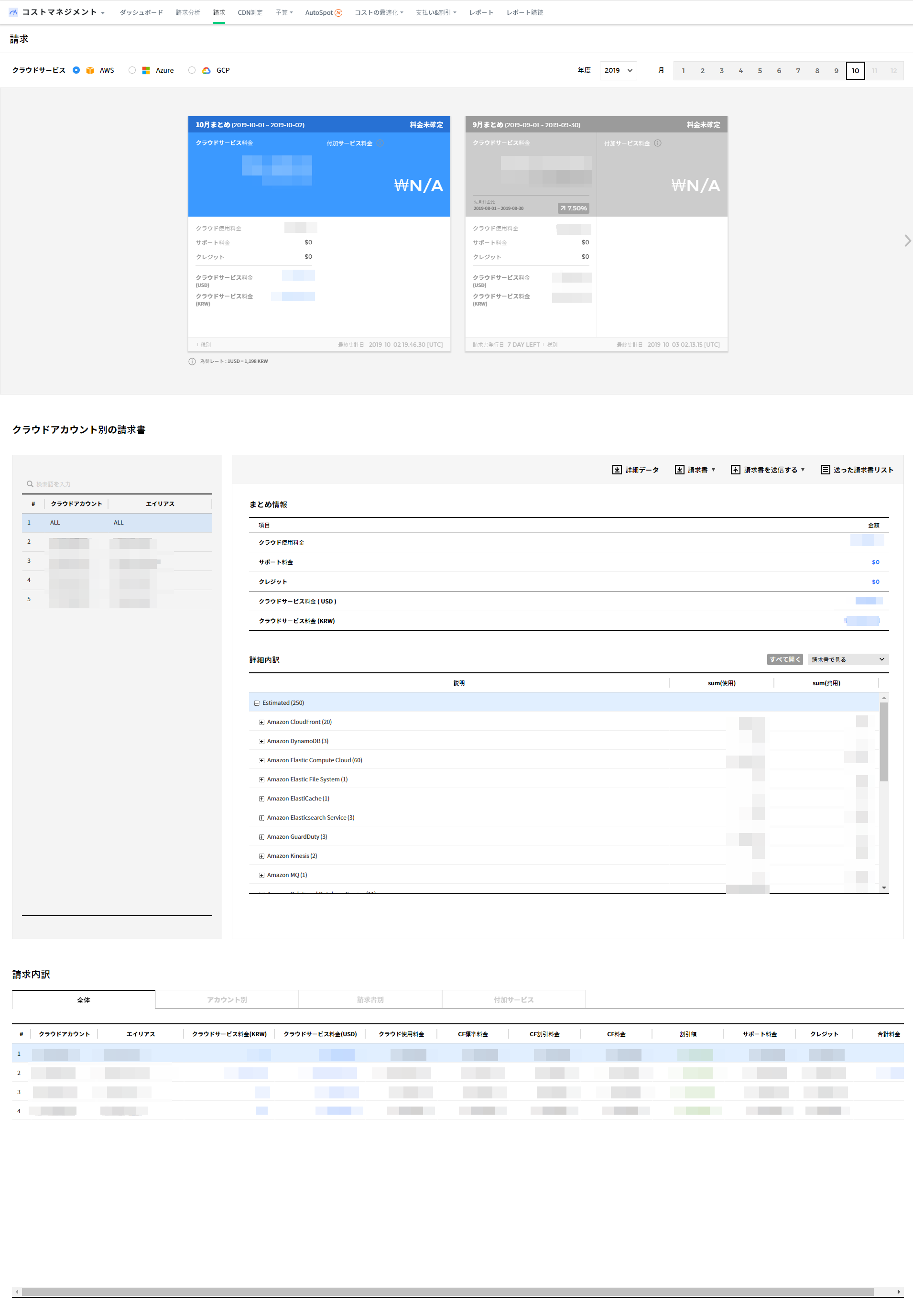Open the 年度 2019 year dropdown

[x=618, y=70]
